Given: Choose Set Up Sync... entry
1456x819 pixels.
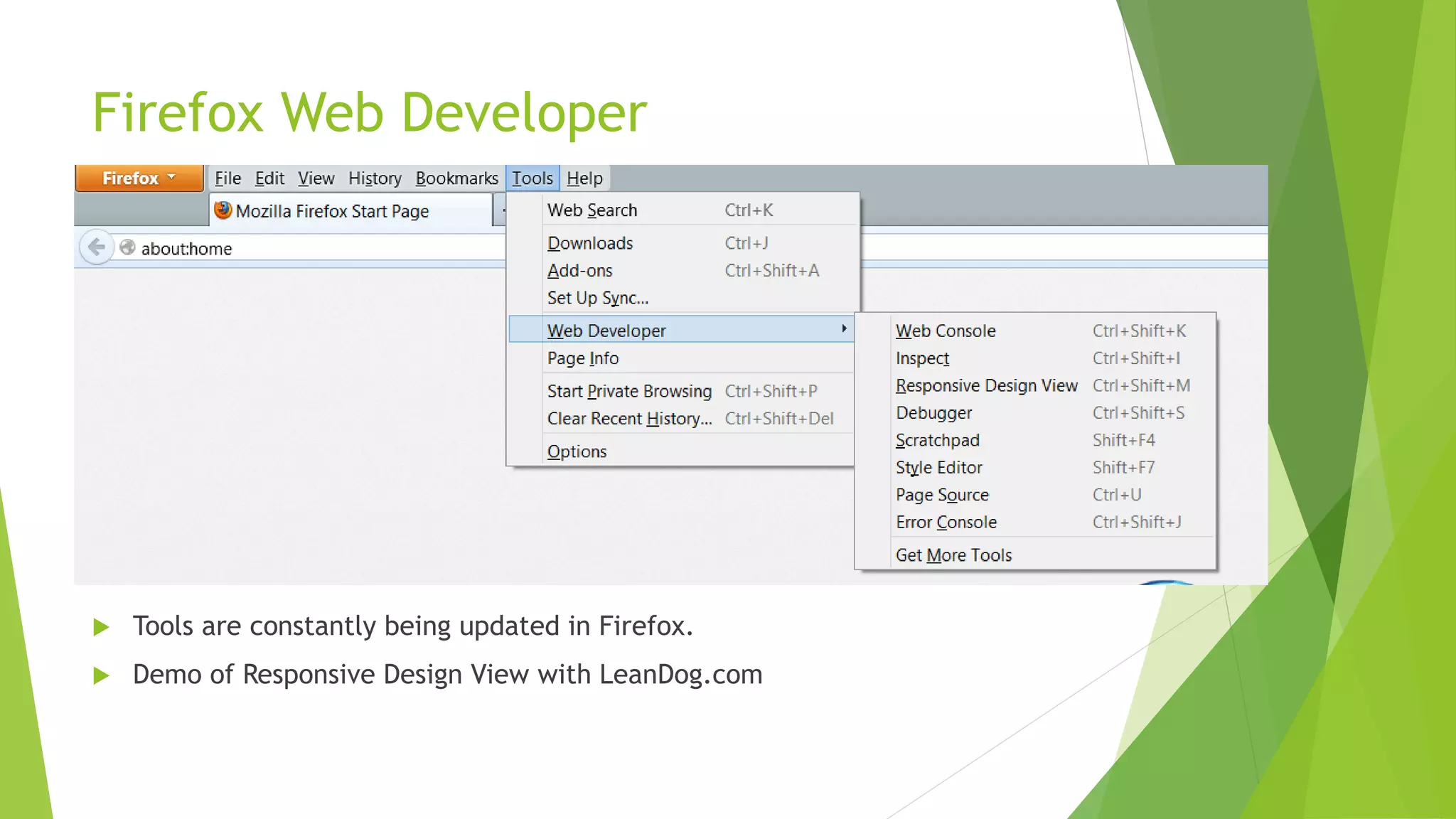Looking at the screenshot, I should 682,298.
